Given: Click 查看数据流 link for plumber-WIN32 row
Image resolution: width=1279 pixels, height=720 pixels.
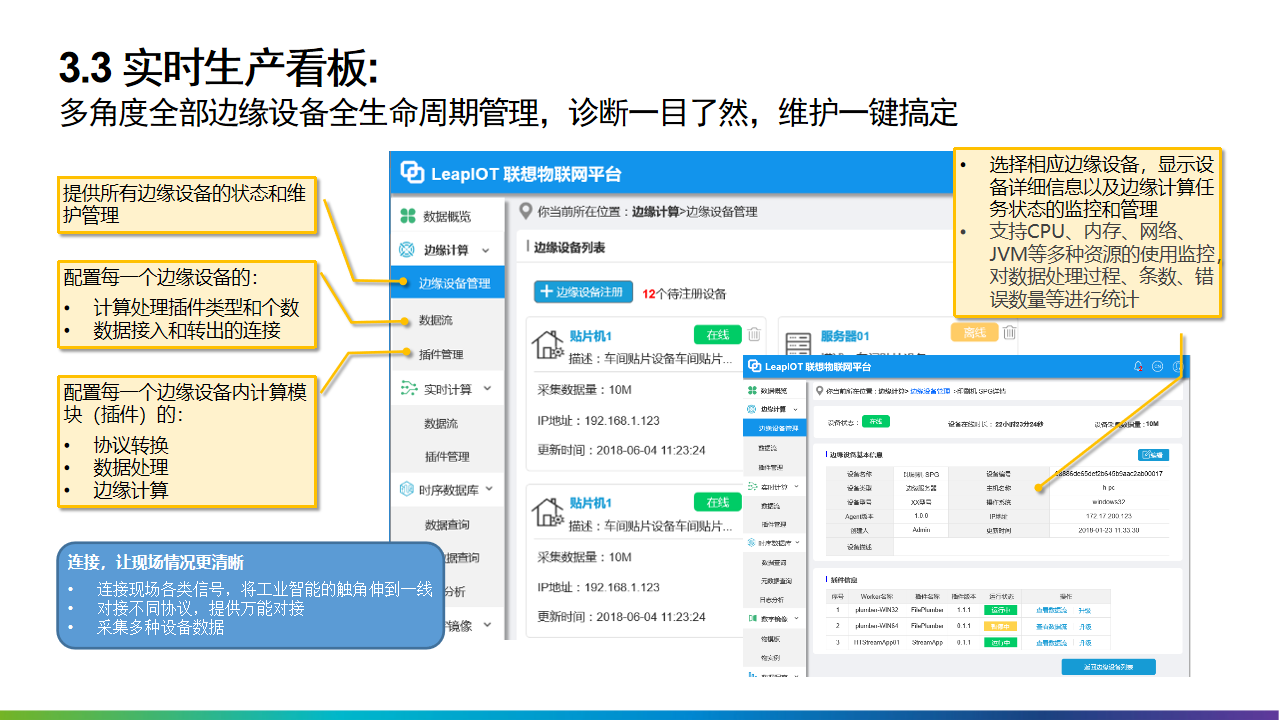Looking at the screenshot, I should click(x=1051, y=610).
